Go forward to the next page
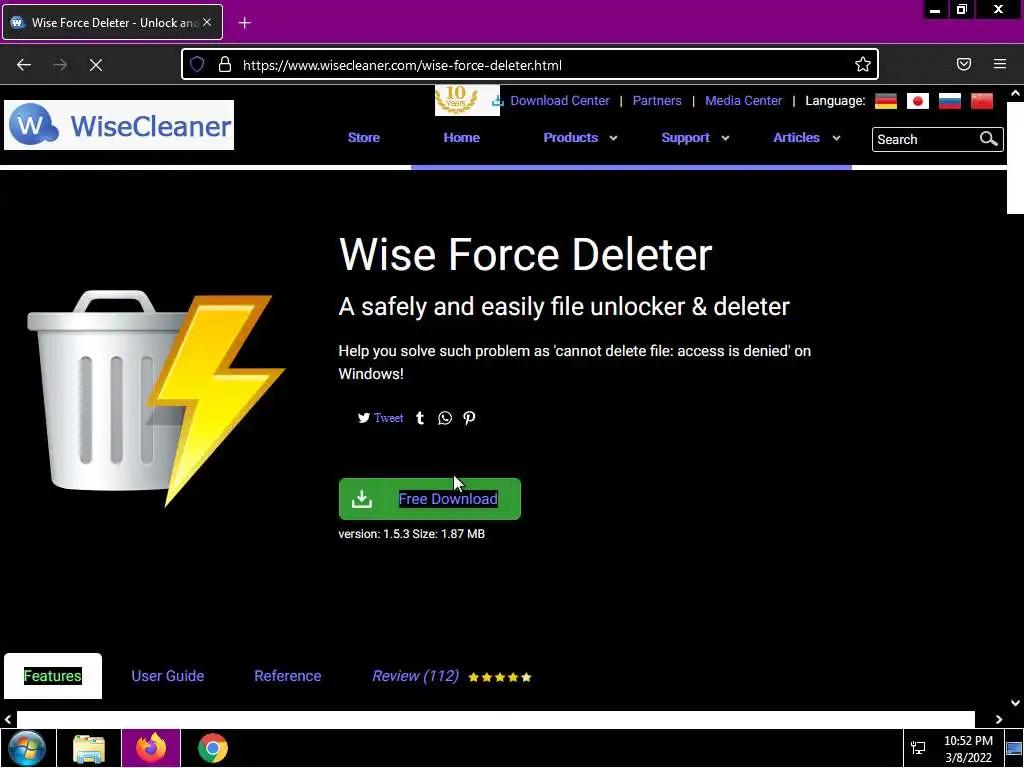 [x=60, y=65]
